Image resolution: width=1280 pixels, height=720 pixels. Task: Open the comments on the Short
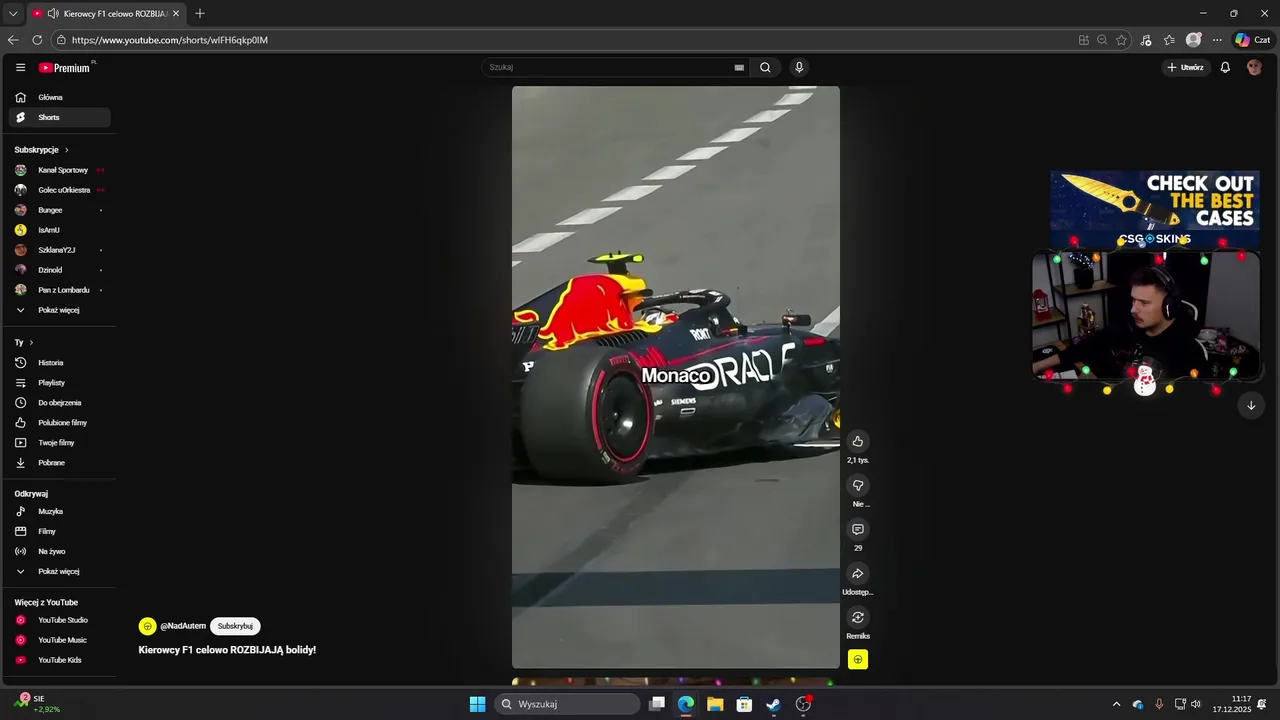(x=858, y=529)
